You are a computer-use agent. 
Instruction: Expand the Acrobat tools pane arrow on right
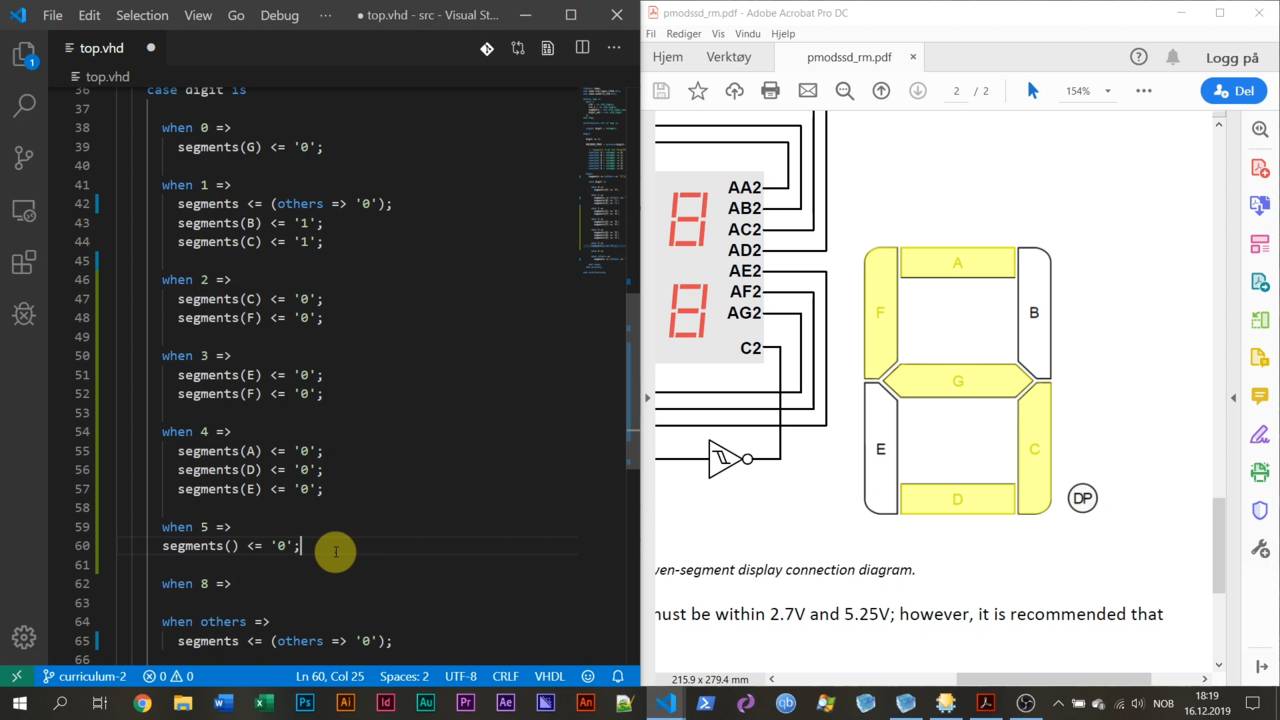tap(1233, 397)
